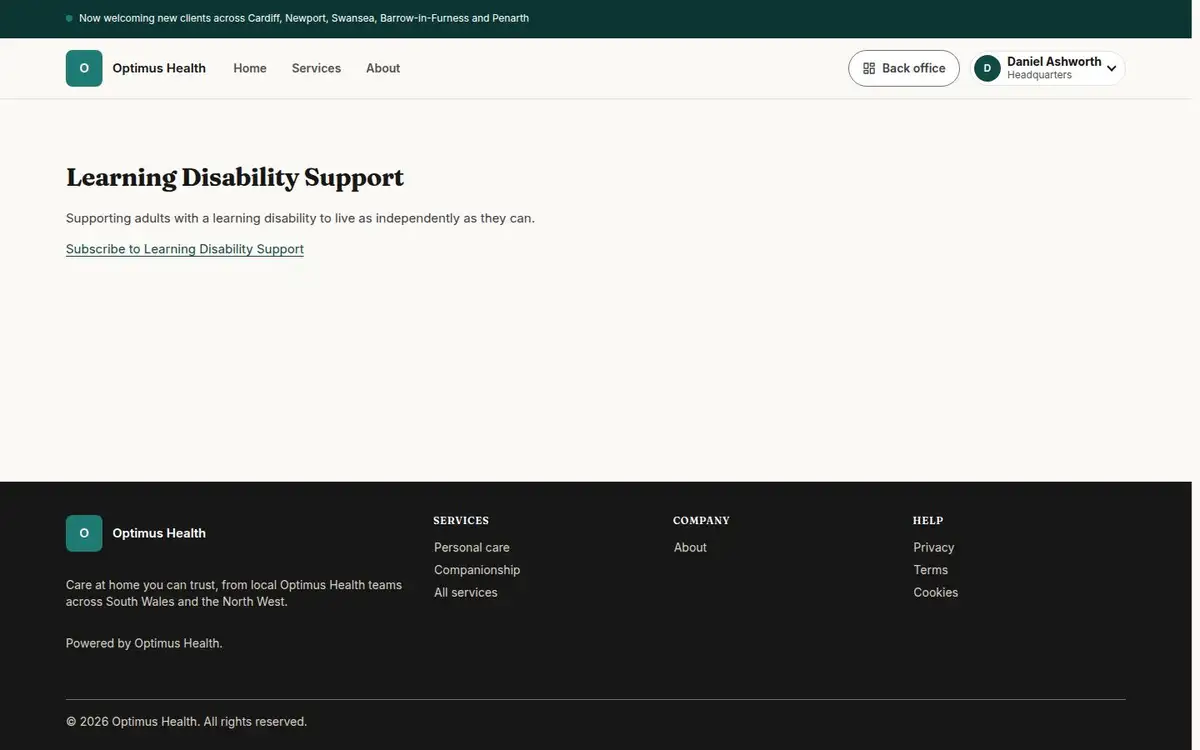Screen dimensions: 1200x750
Task: Click the 'Care at home you can trust' tagline
Action: point(234,593)
